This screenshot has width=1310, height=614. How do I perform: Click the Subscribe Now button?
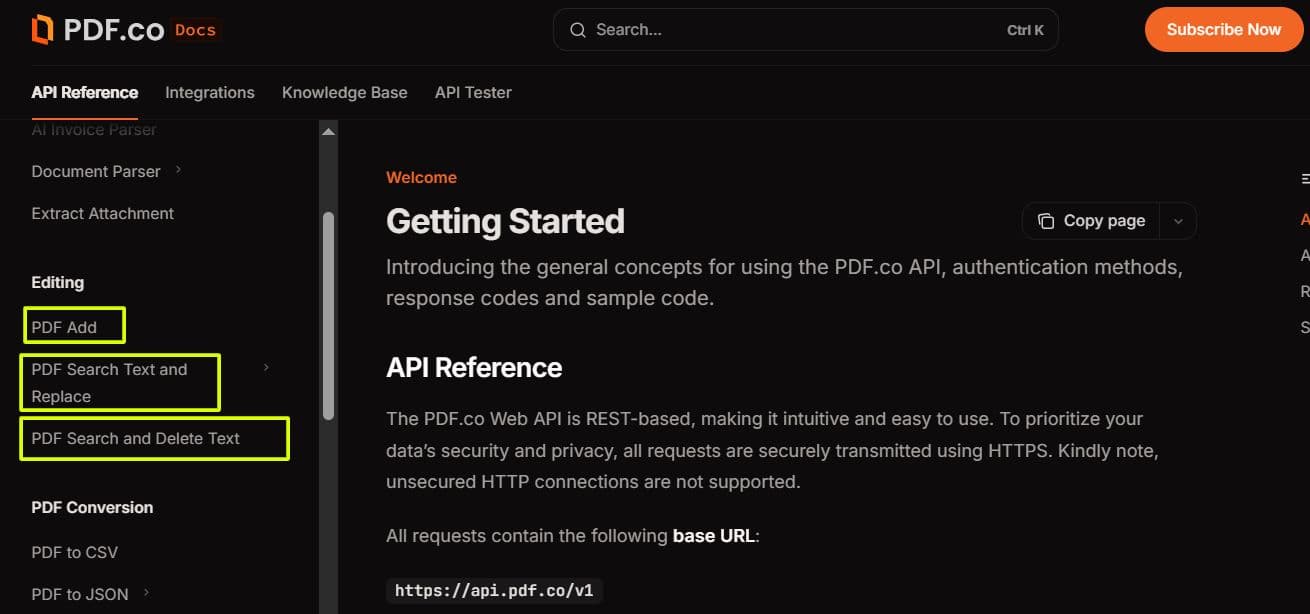click(x=1223, y=29)
